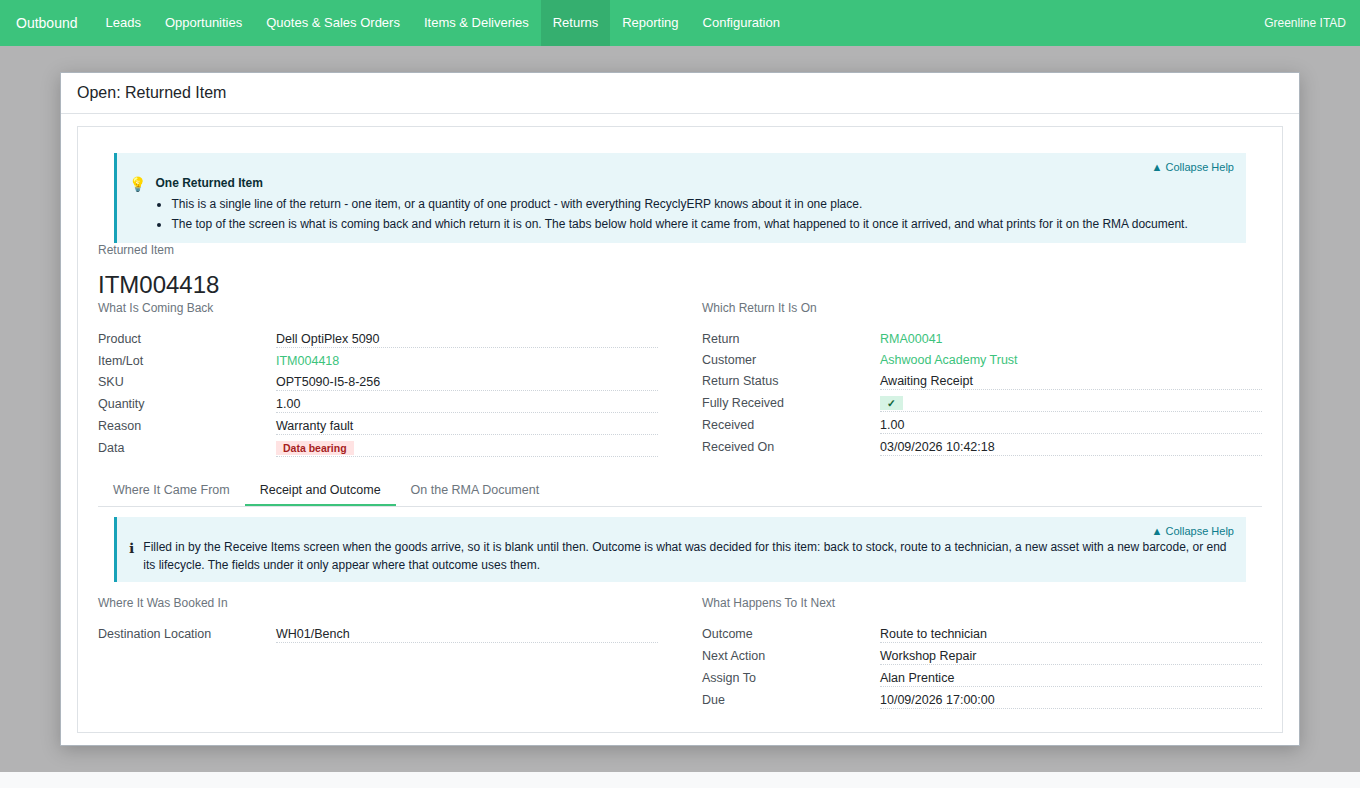Click Received value 1.00
Image resolution: width=1360 pixels, height=788 pixels.
[892, 425]
